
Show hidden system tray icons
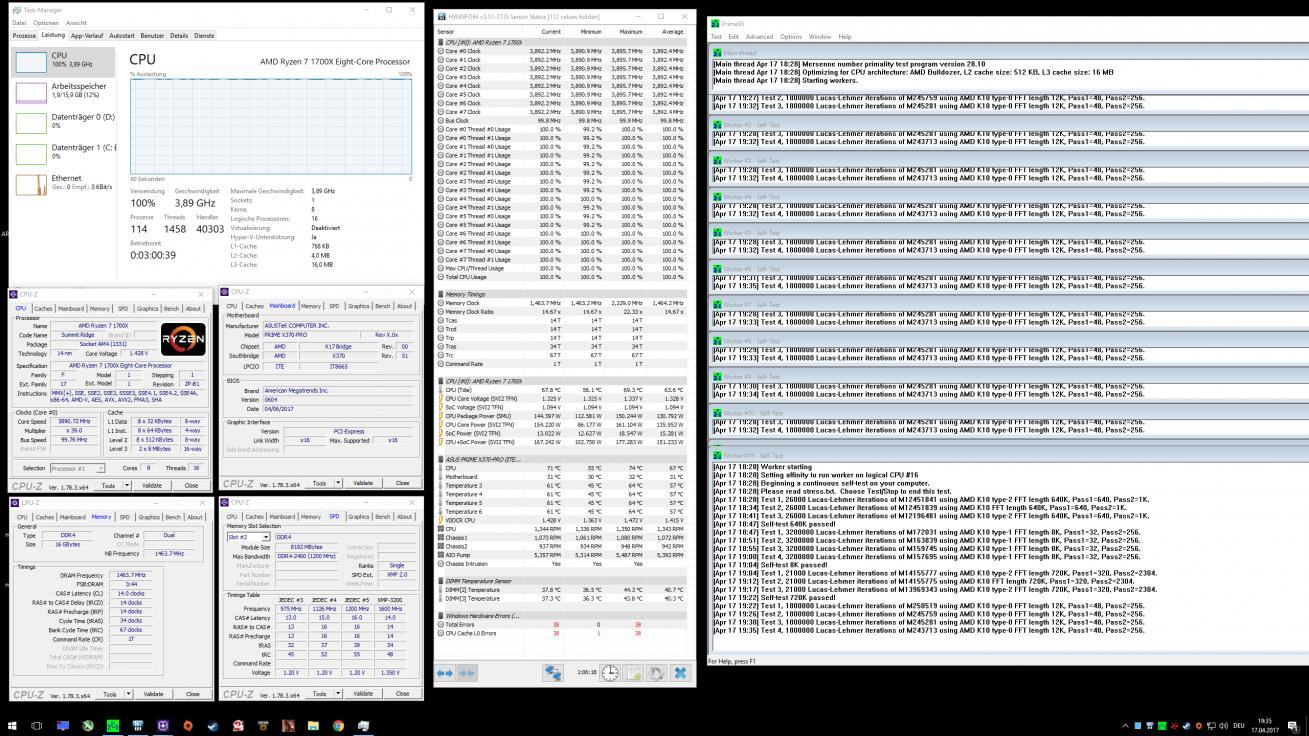click(x=1126, y=725)
